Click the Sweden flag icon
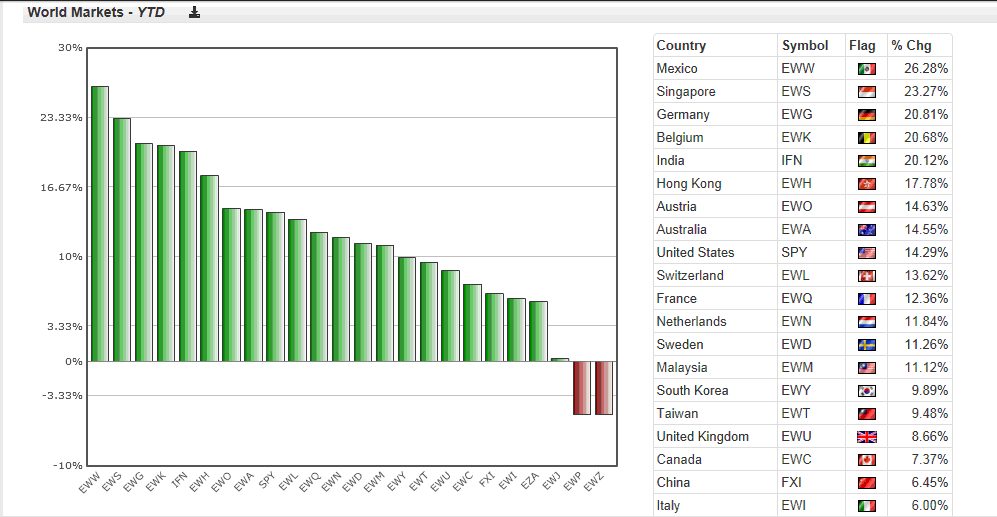 point(867,345)
